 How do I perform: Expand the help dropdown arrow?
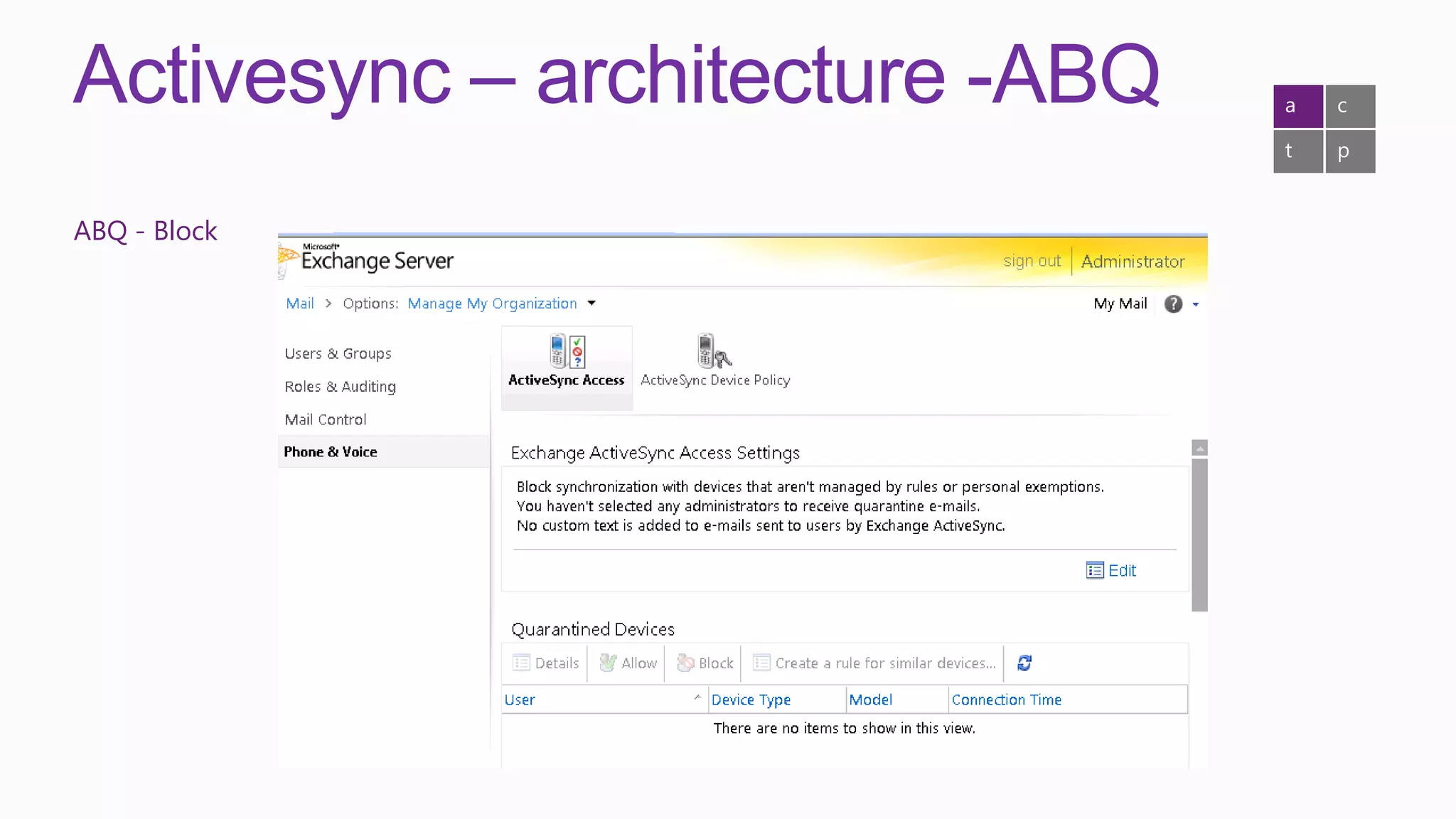tap(1196, 304)
